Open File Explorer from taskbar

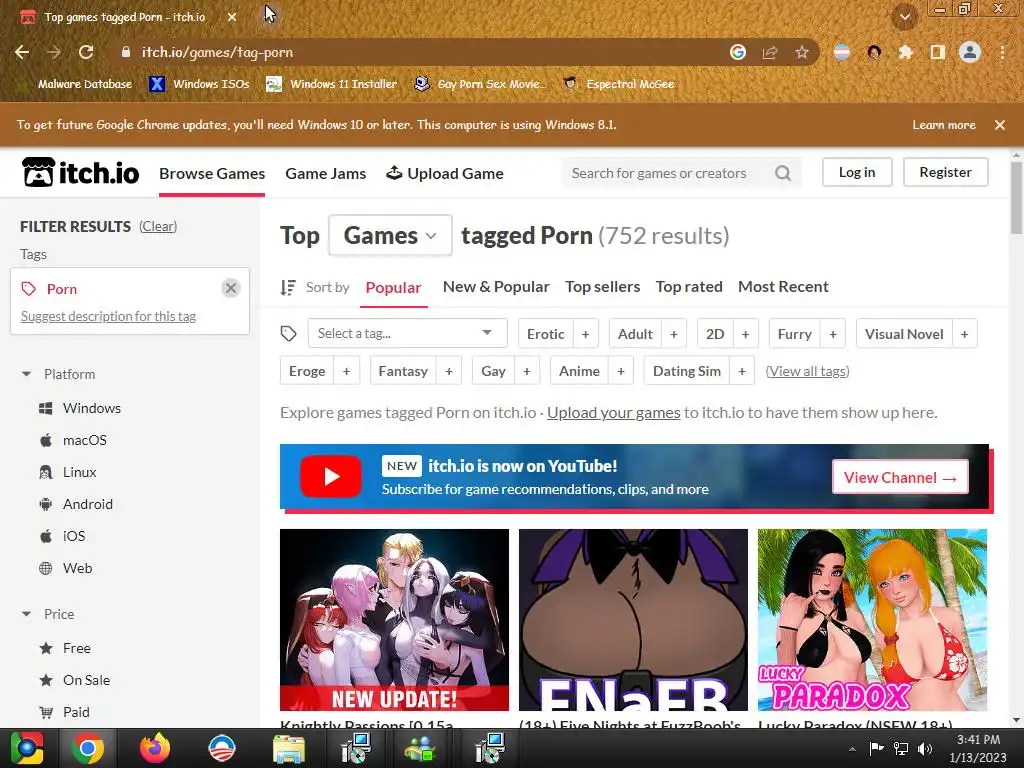pyautogui.click(x=289, y=748)
